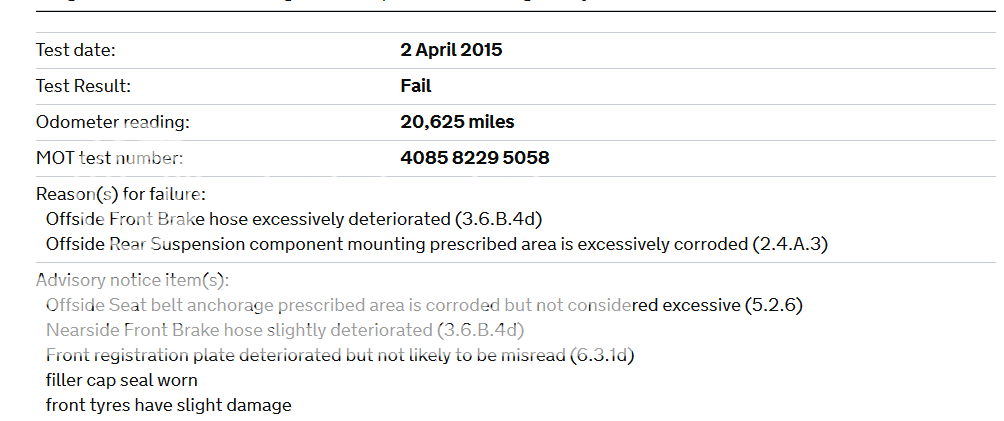The image size is (1004, 421).
Task: Click the MOT test number label
Action: pos(110,158)
